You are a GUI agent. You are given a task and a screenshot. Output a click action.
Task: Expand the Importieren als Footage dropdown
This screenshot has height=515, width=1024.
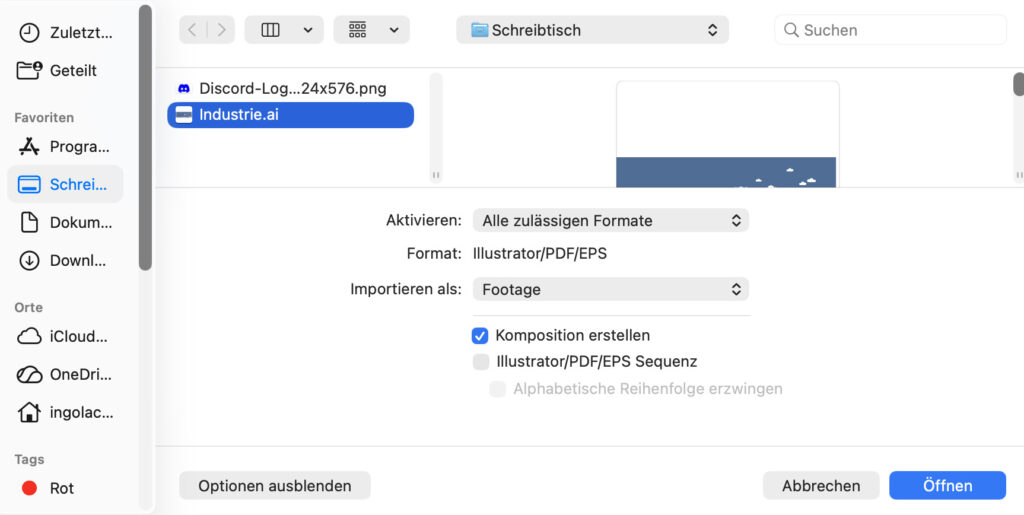pos(610,290)
